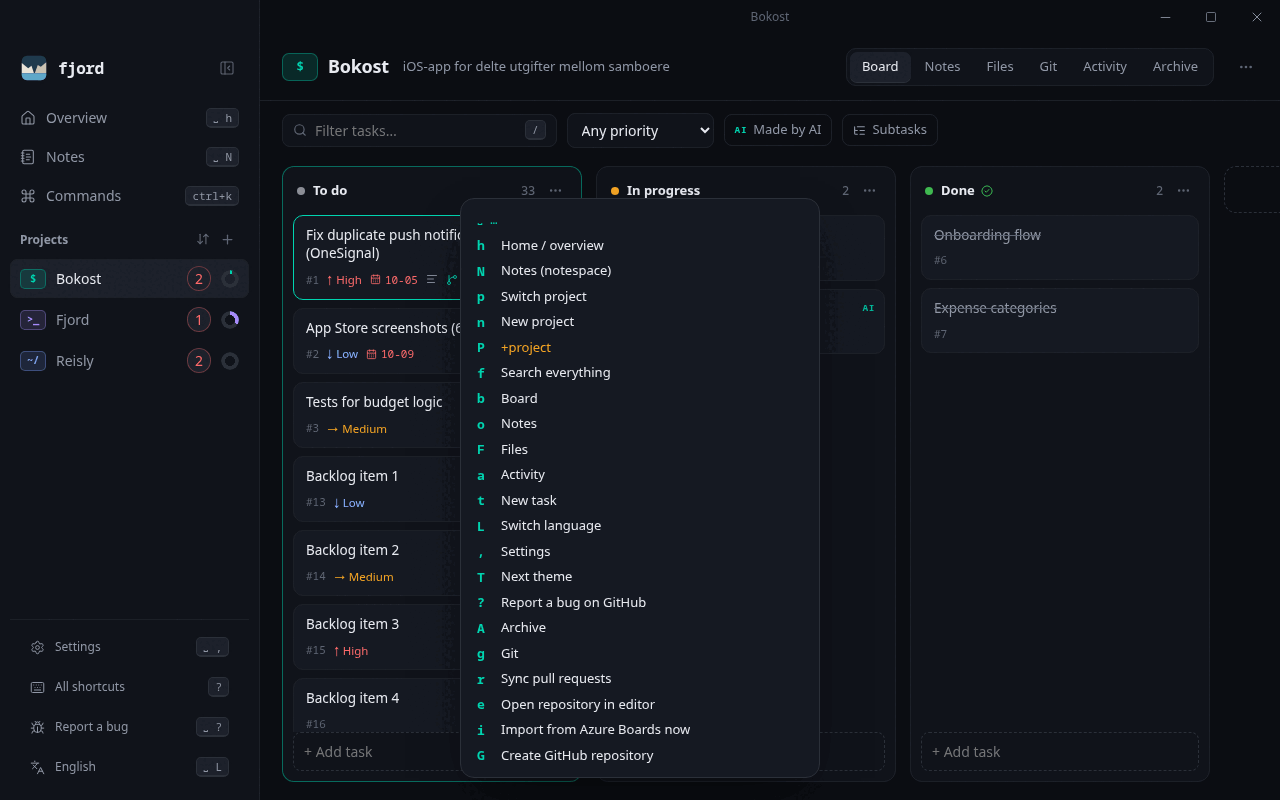Click Add task in the To do column
Image resolution: width=1280 pixels, height=800 pixels.
click(376, 752)
